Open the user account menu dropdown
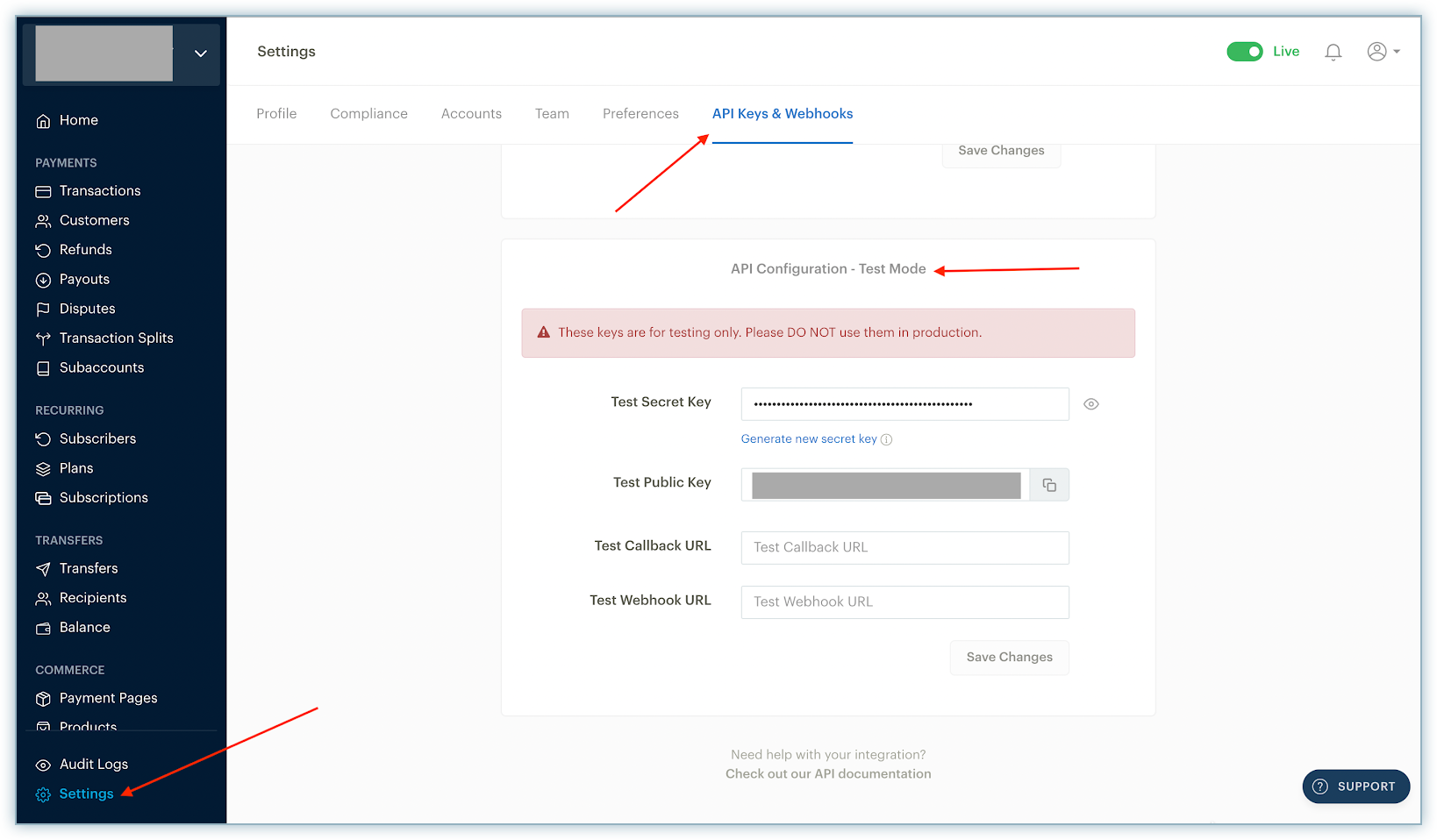 click(x=1383, y=52)
